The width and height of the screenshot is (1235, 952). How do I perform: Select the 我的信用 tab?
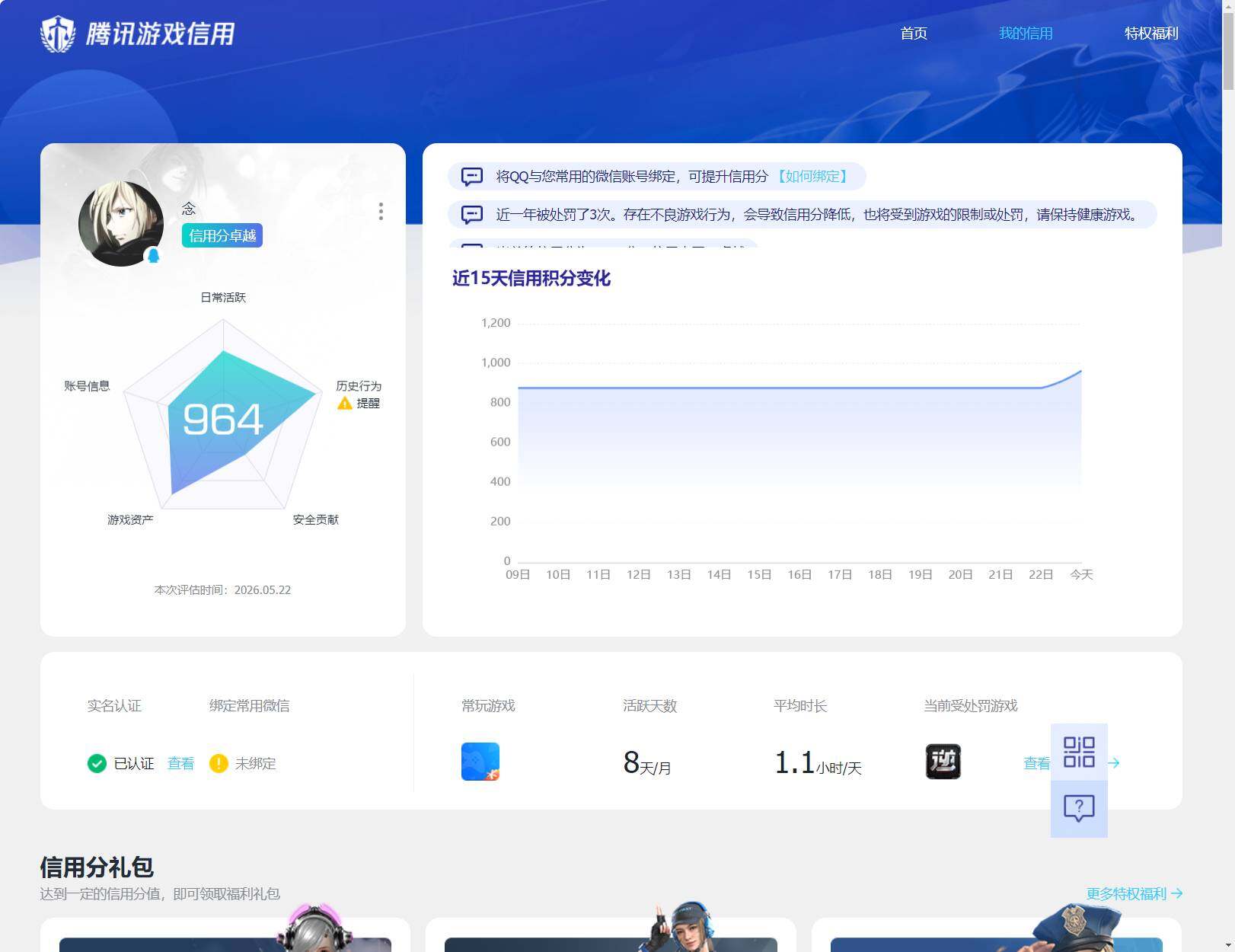(x=1026, y=34)
